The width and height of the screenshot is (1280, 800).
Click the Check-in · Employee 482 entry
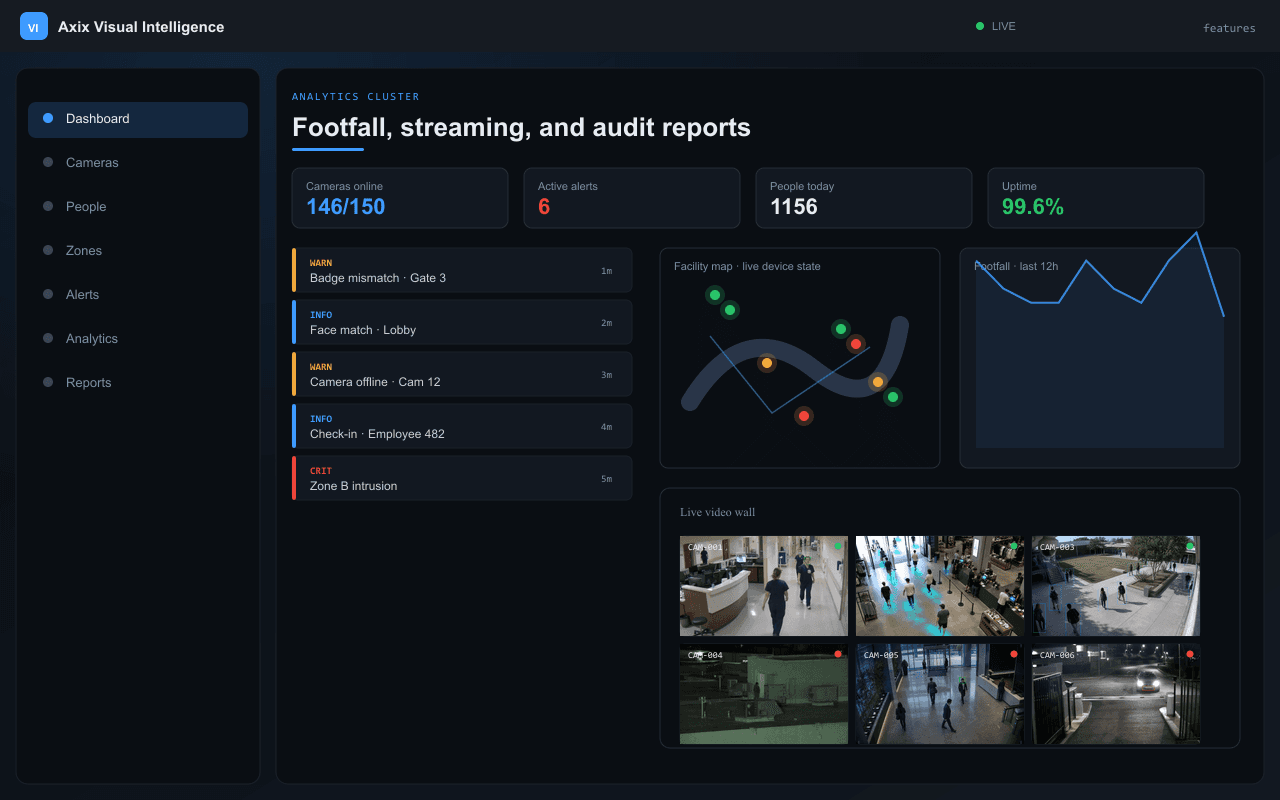462,426
